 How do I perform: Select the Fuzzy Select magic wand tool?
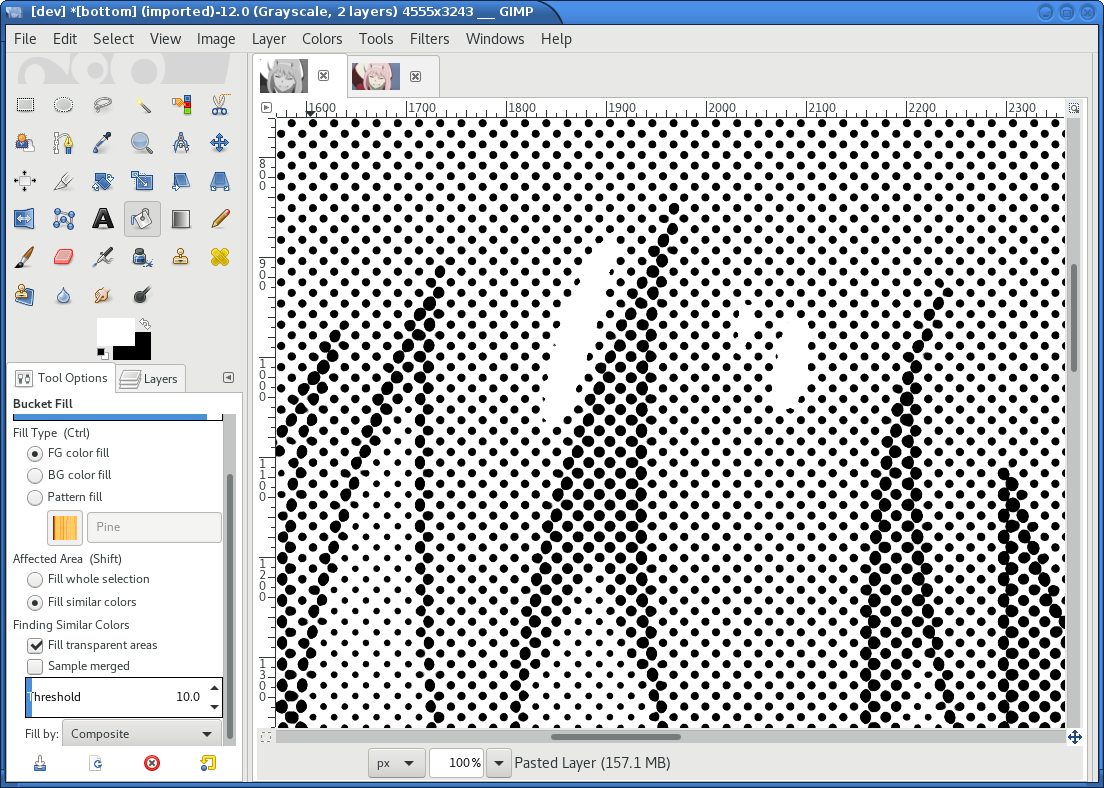pyautogui.click(x=142, y=105)
